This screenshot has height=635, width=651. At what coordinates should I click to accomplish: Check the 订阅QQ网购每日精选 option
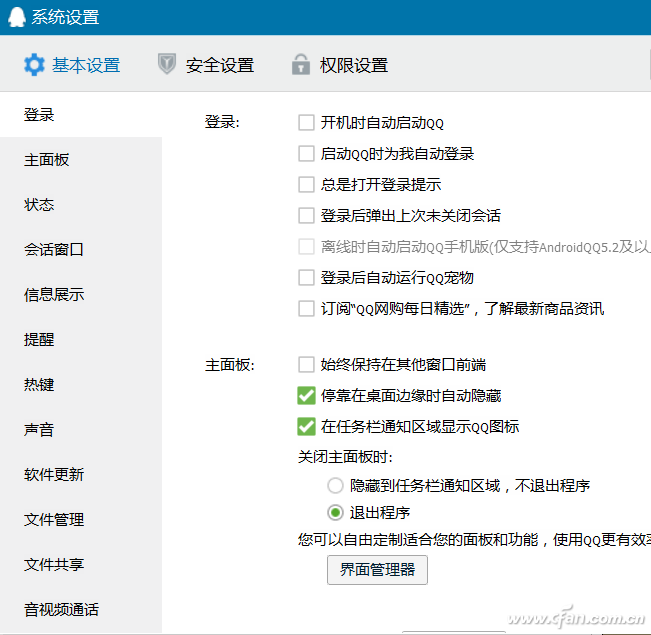306,309
